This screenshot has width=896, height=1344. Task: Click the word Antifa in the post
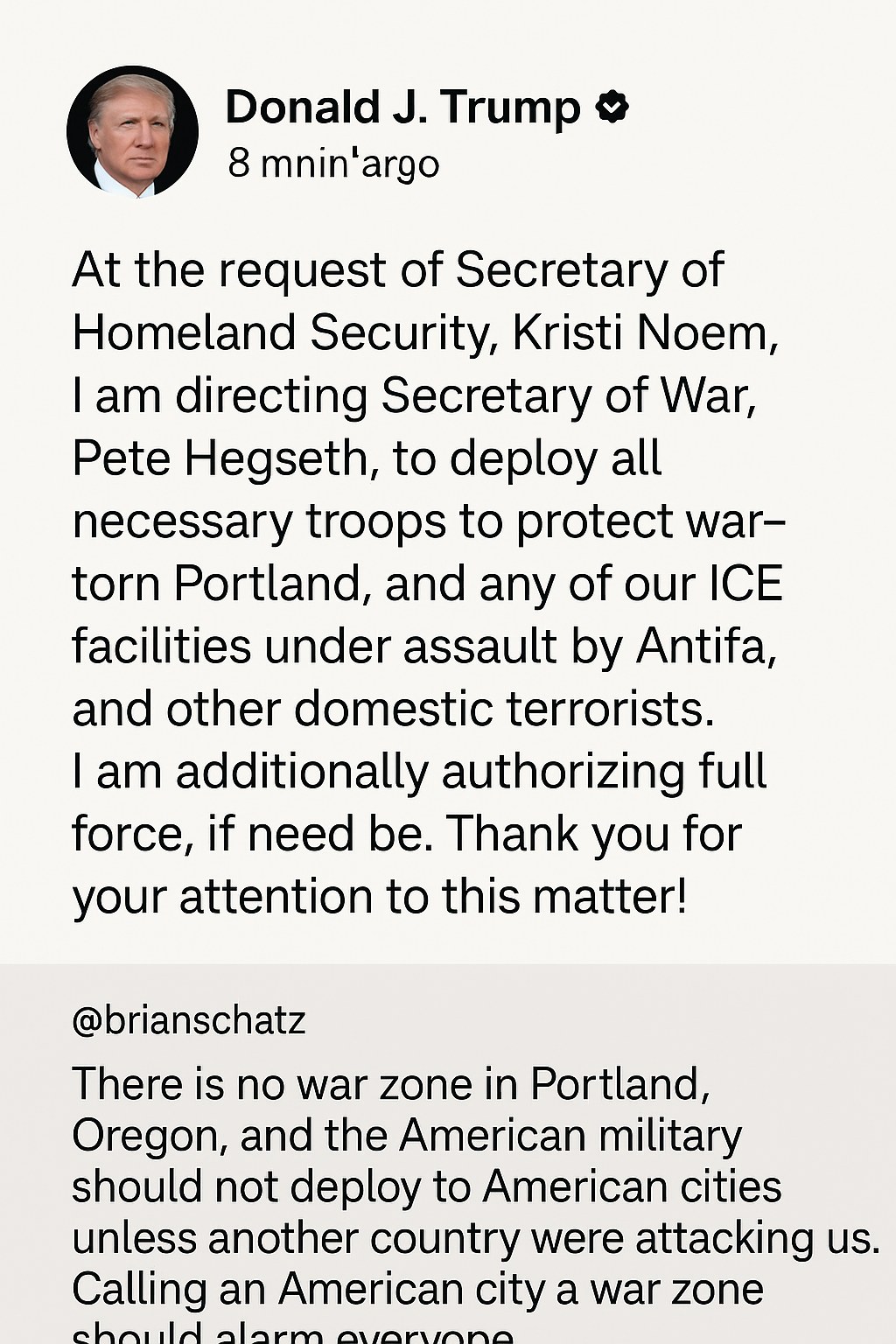tap(704, 647)
